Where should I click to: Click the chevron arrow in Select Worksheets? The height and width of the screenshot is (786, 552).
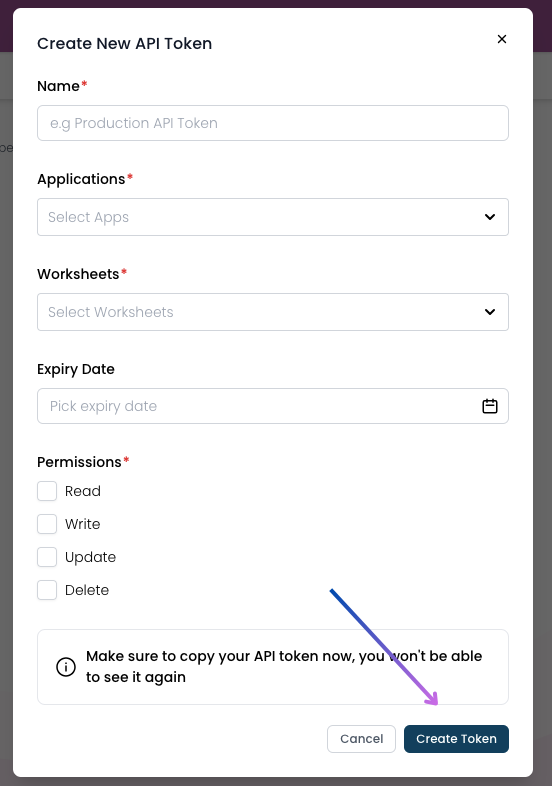tap(490, 312)
